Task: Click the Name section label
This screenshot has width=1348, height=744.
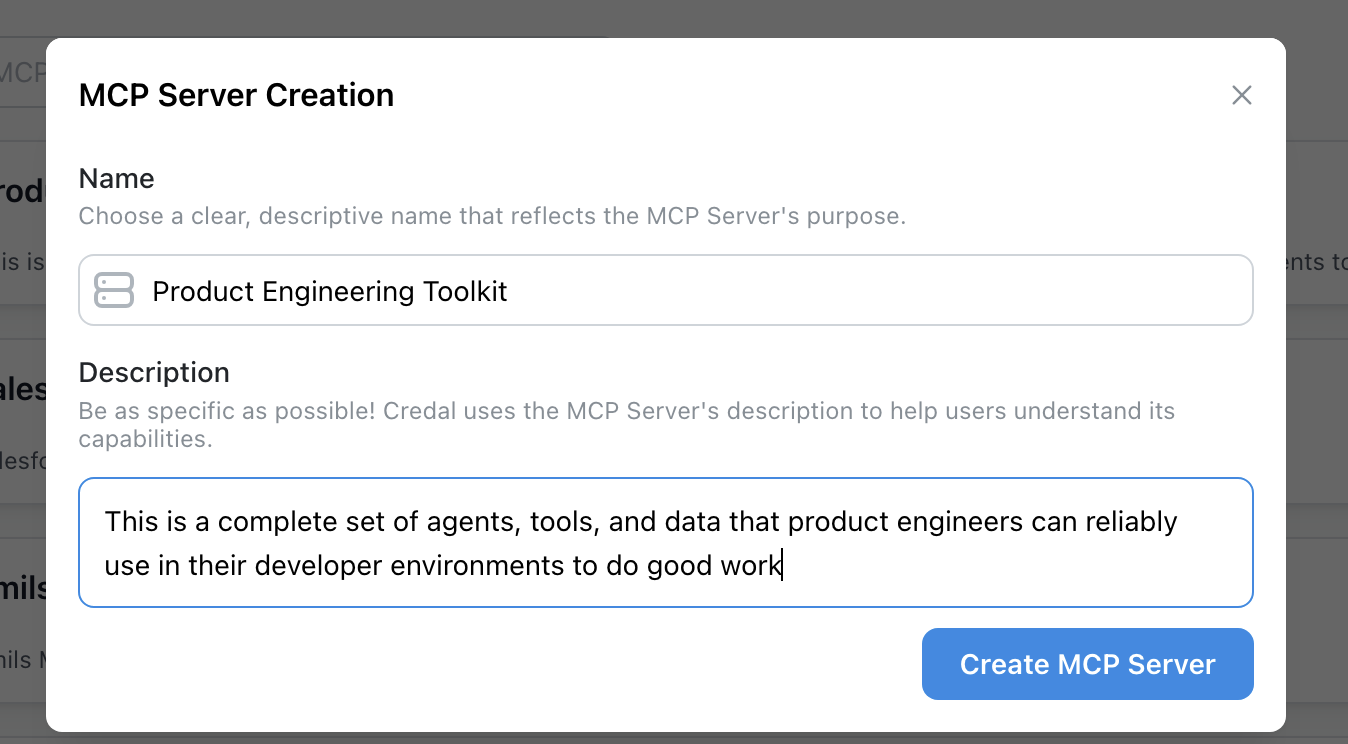Action: click(116, 178)
